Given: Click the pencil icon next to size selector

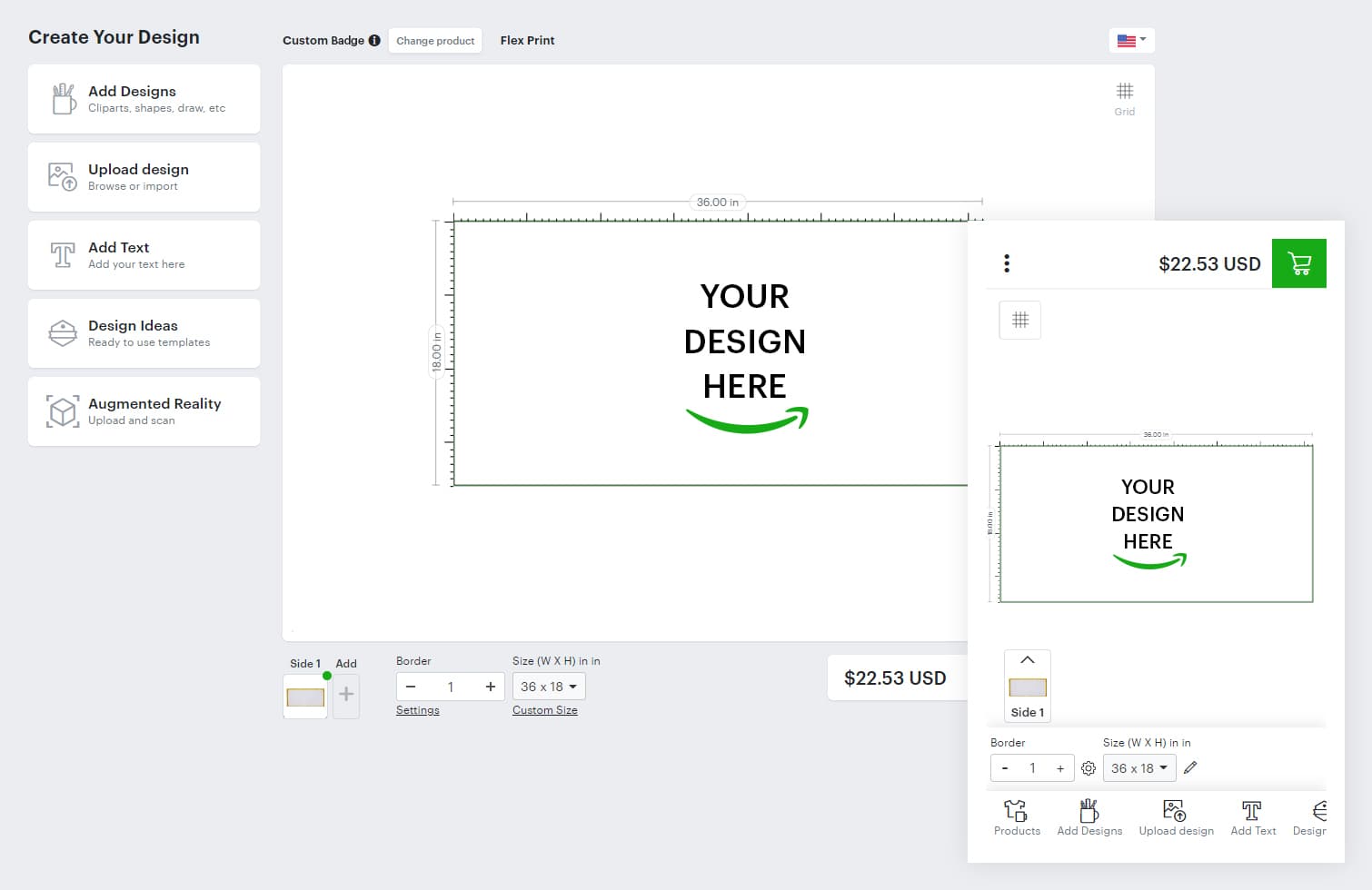Looking at the screenshot, I should point(1190,767).
